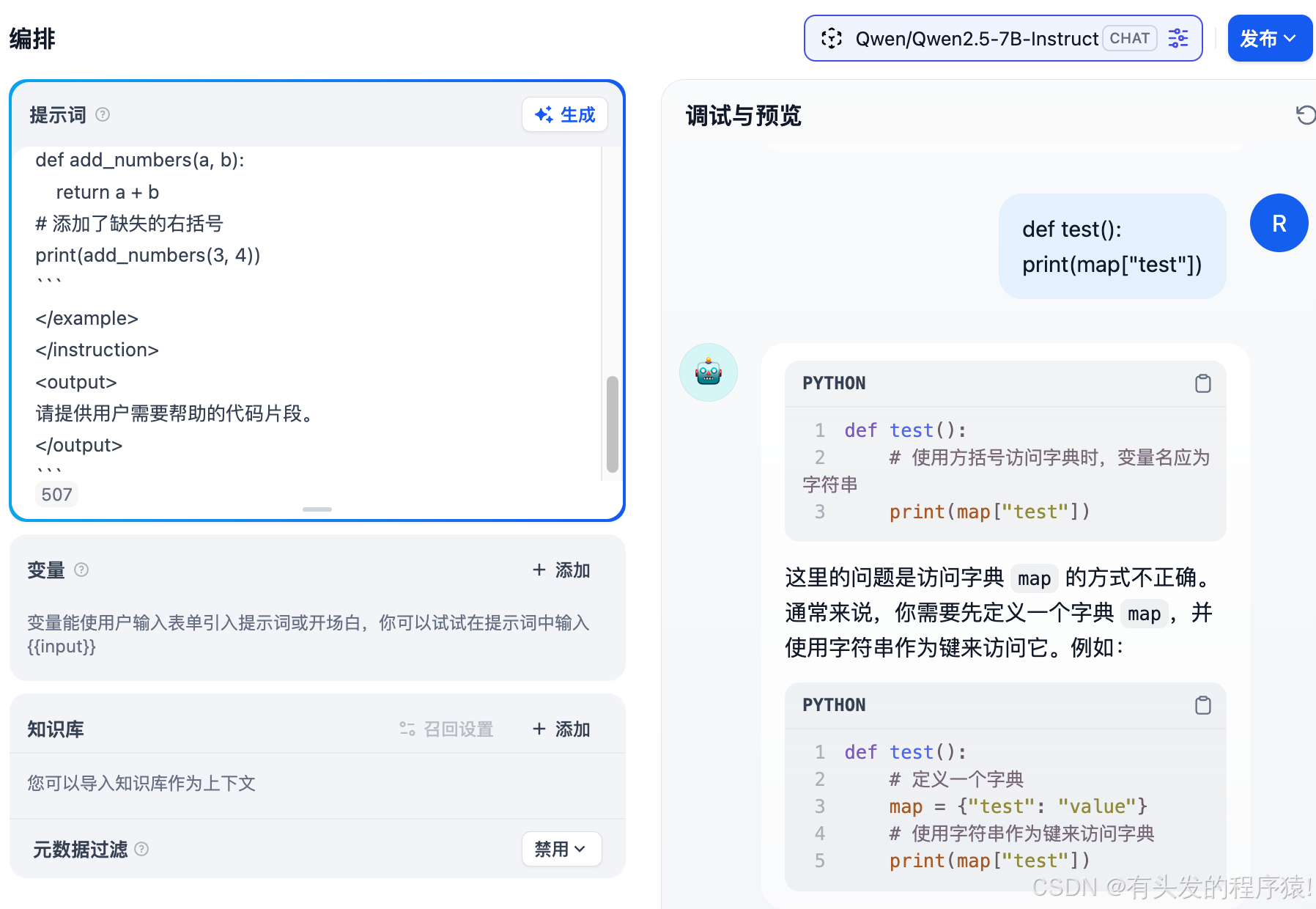Open the 发布 publish dropdown
Screen dimensions: 1316x909
point(1270,38)
